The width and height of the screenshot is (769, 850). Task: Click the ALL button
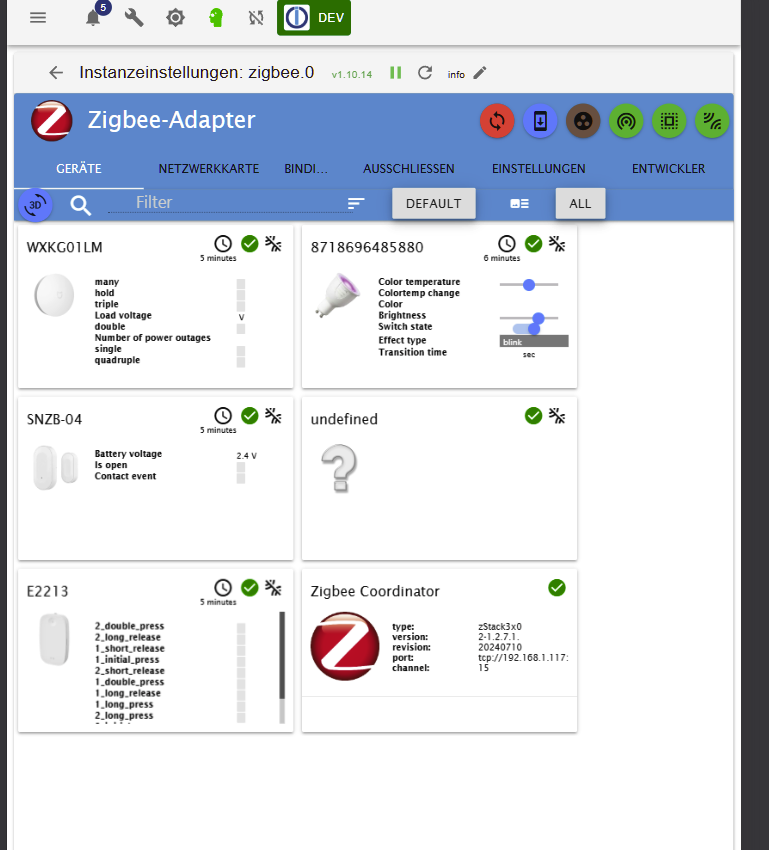pyautogui.click(x=580, y=203)
